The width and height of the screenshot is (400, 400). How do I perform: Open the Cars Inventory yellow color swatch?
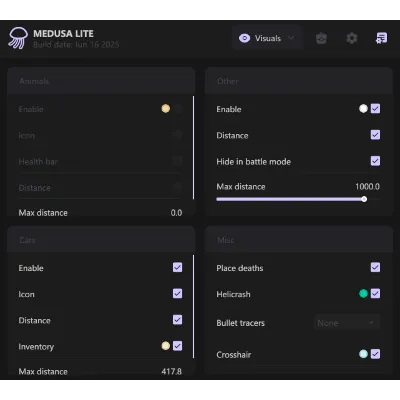166,346
